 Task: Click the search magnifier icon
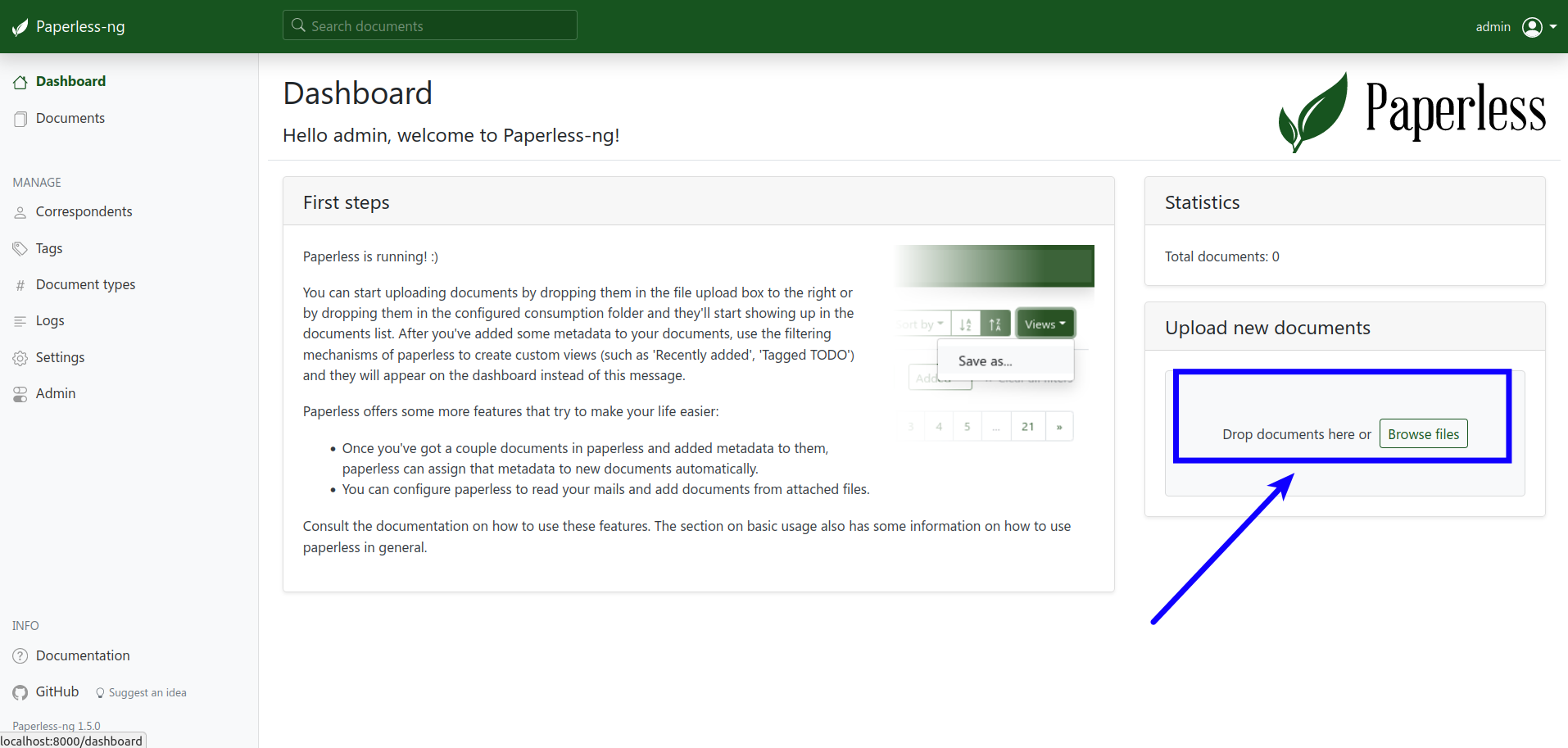tap(298, 25)
